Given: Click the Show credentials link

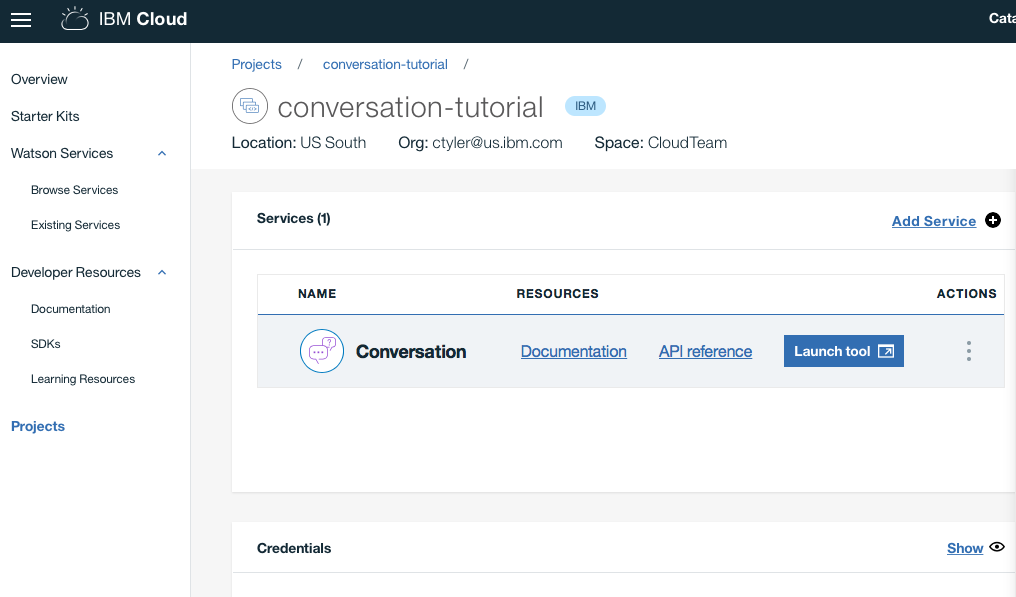Looking at the screenshot, I should (x=965, y=548).
